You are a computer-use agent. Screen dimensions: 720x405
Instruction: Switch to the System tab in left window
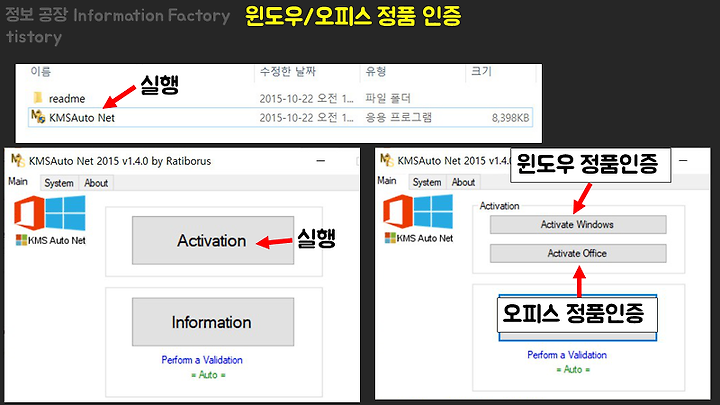pyautogui.click(x=59, y=183)
